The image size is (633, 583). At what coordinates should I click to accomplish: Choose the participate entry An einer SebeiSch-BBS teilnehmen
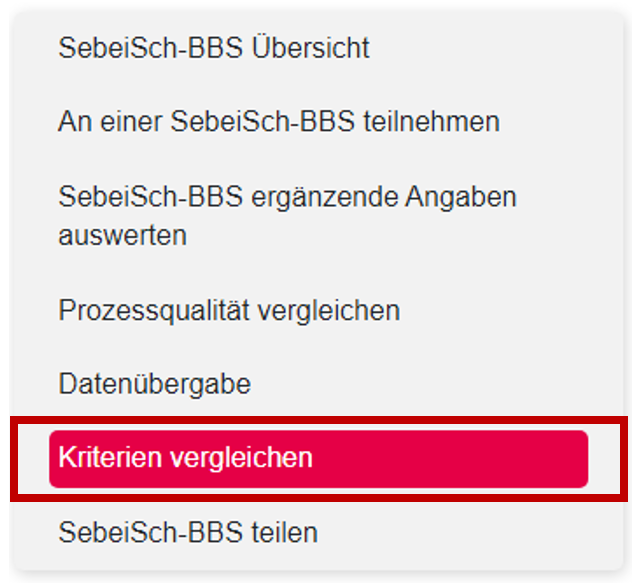pyautogui.click(x=279, y=122)
